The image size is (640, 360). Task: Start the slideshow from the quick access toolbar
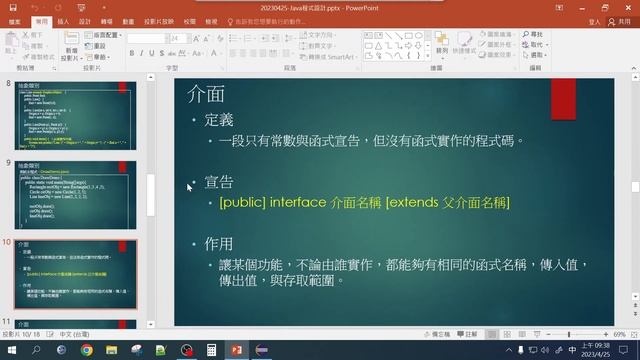[x=81, y=8]
